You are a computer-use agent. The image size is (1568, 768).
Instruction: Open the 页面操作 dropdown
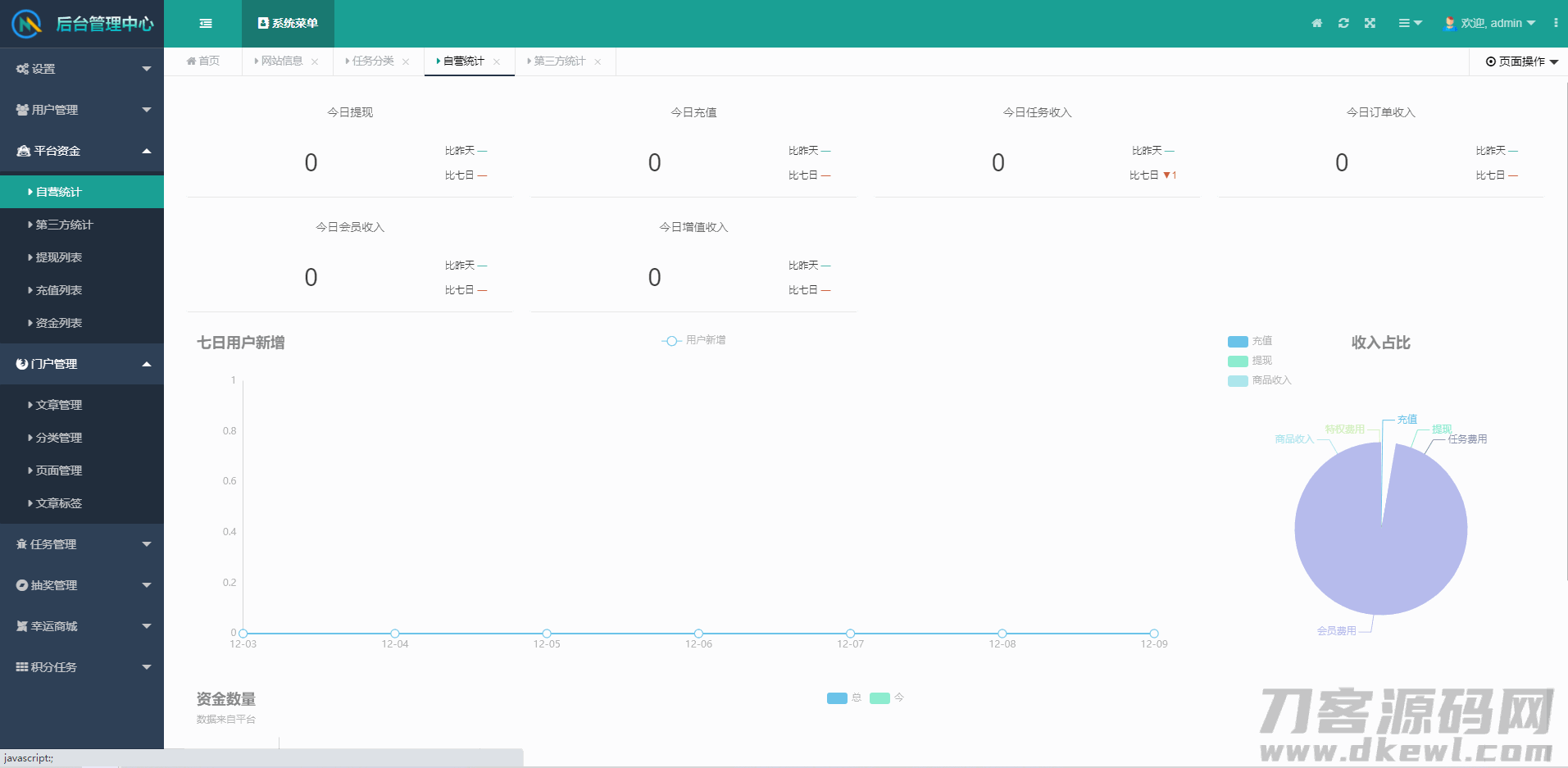tap(1521, 61)
